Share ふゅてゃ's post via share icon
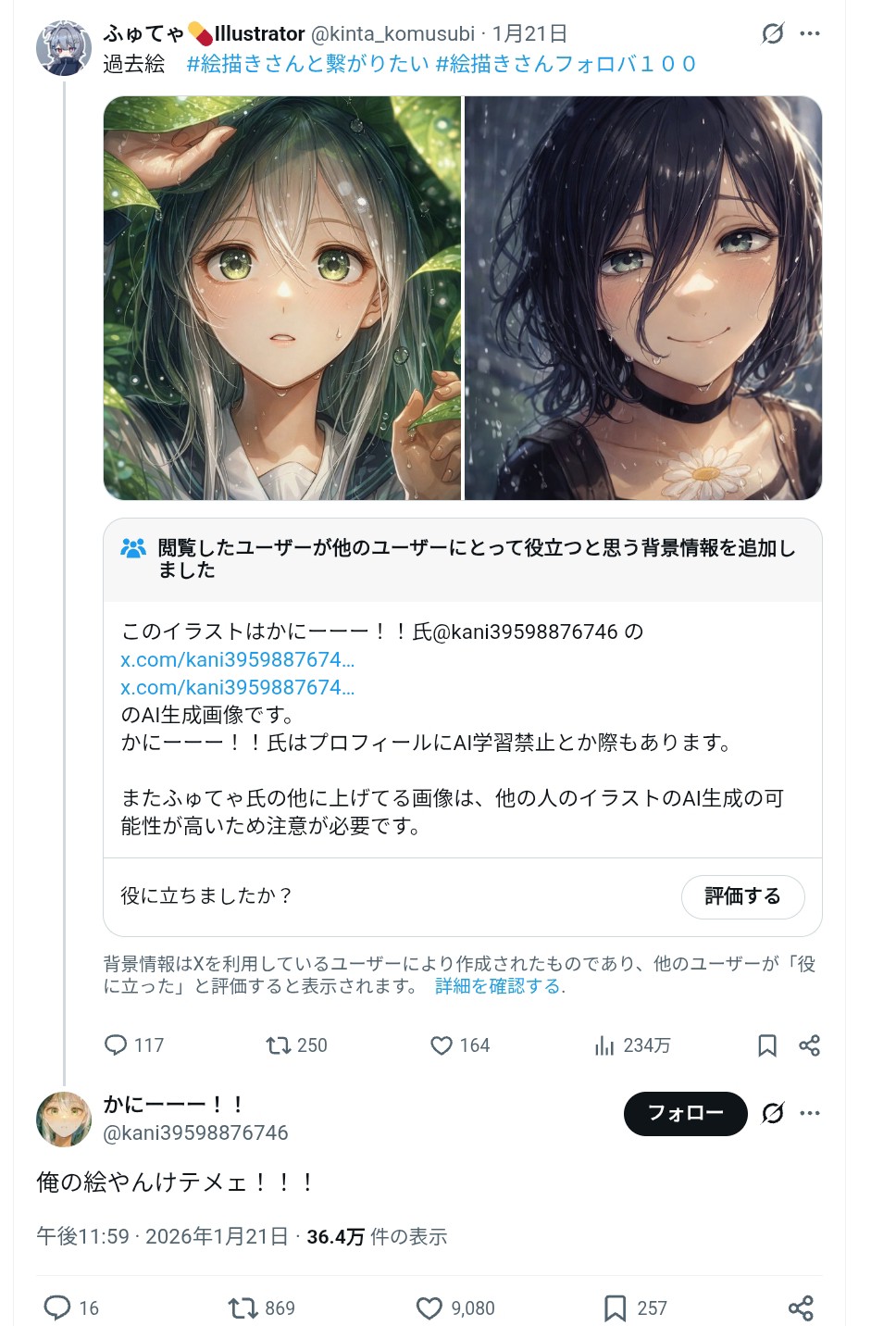Screen dimensions: 896x1326 [x=810, y=1045]
